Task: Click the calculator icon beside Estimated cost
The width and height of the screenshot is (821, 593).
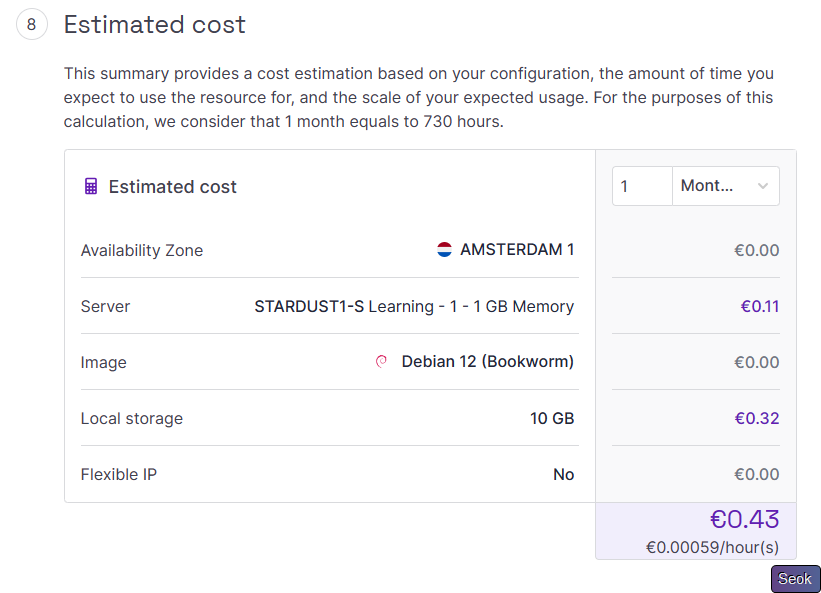Action: [x=91, y=187]
